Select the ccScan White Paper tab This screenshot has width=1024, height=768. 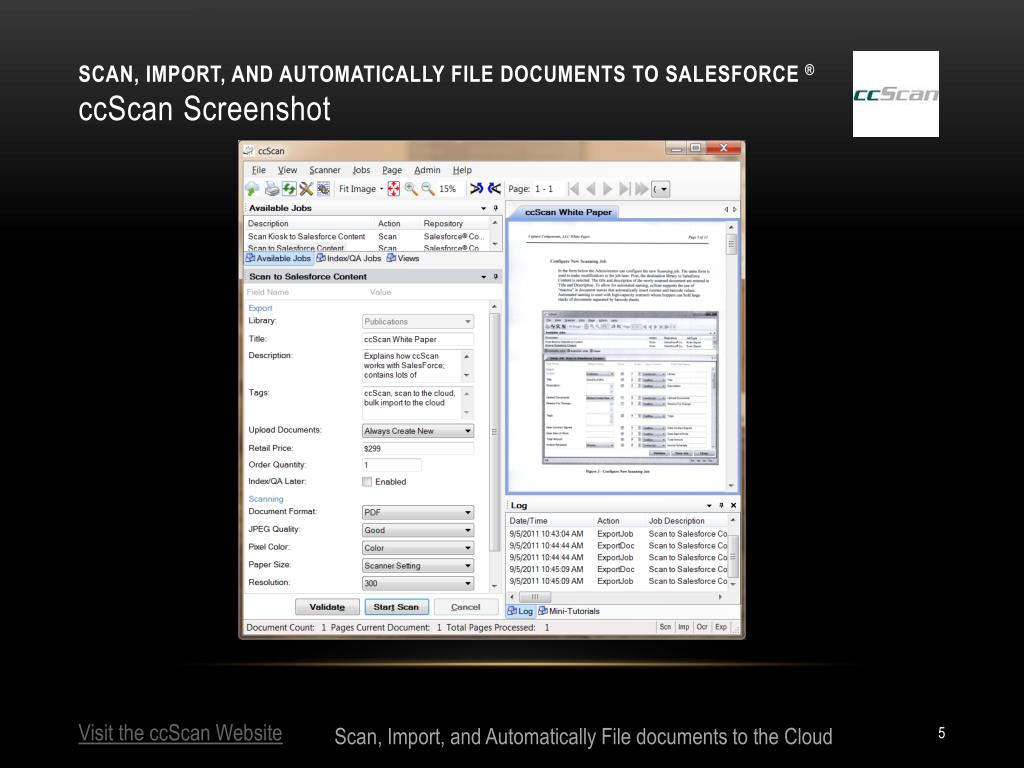click(x=568, y=212)
